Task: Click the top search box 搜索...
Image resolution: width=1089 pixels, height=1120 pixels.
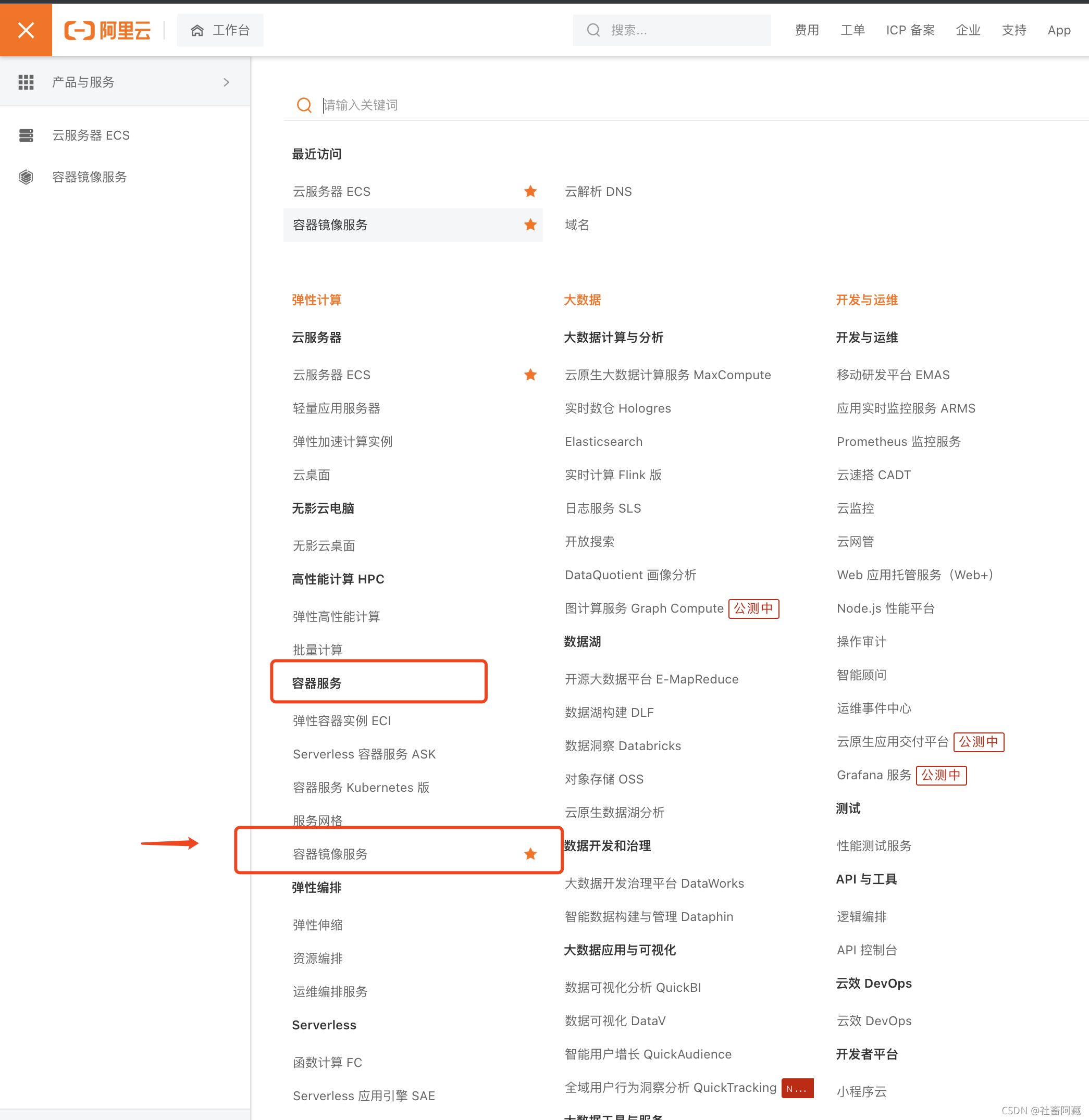Action: click(672, 30)
